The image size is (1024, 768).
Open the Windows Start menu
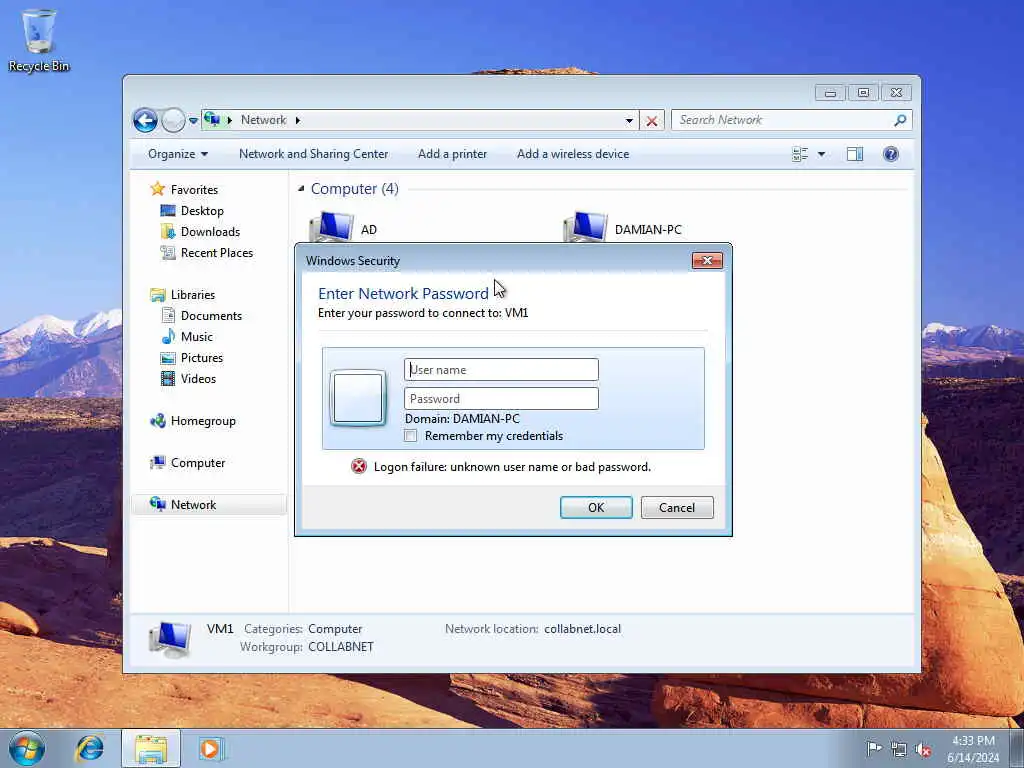[27, 748]
